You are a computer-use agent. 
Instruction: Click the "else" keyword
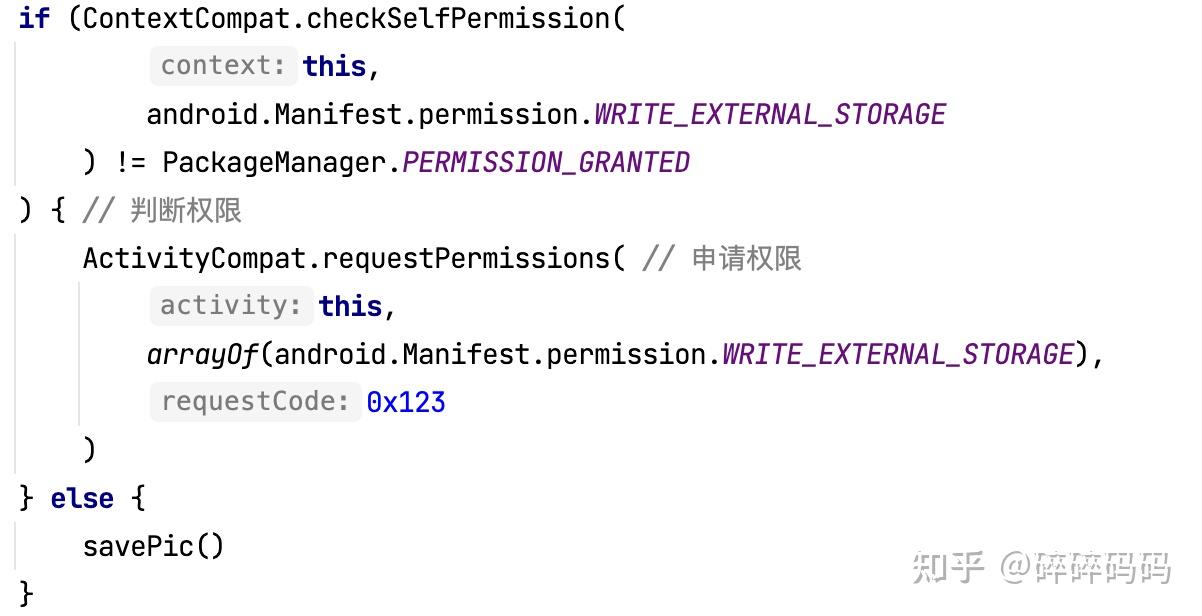(x=82, y=498)
